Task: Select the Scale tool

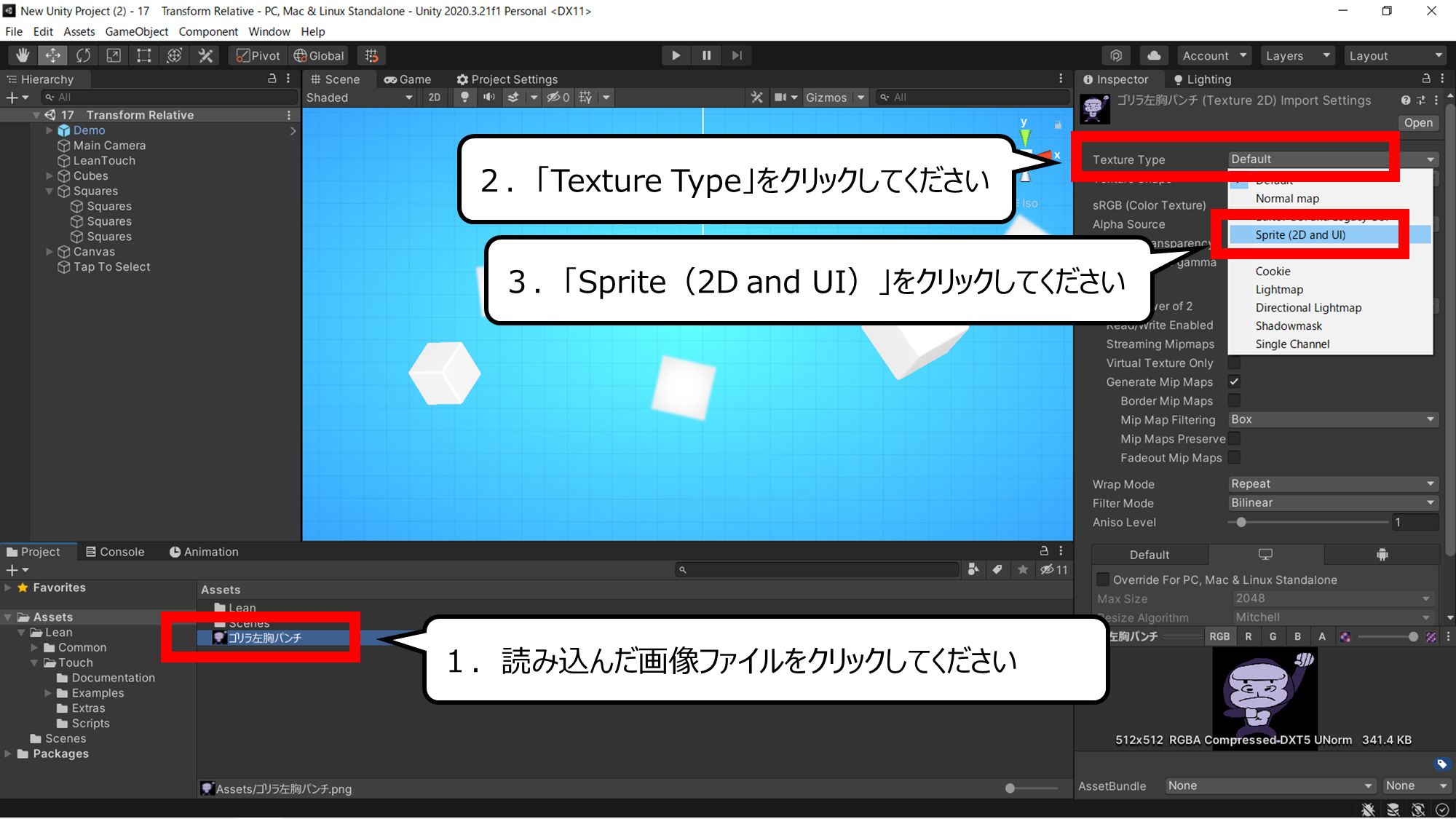Action: [x=114, y=55]
